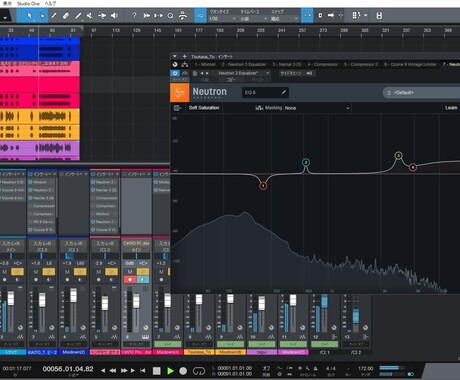Select EQ node 2 on the curve
The width and height of the screenshot is (460, 380).
(x=306, y=162)
